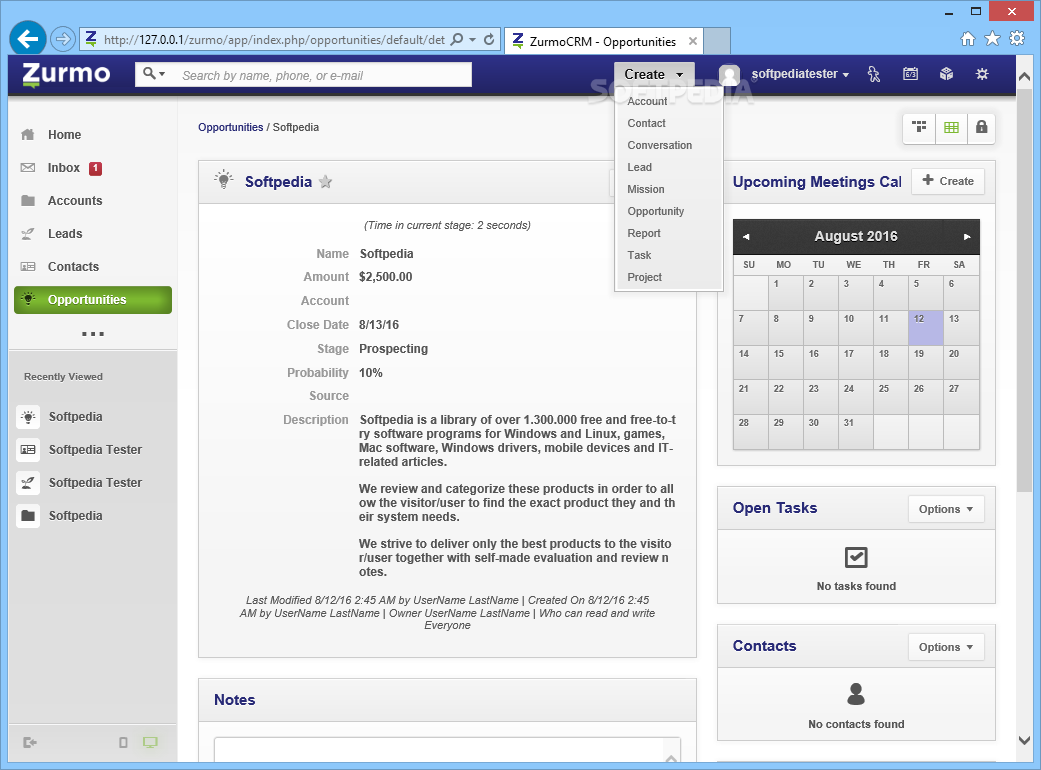Choose Opportunity from Create menu

click(655, 211)
